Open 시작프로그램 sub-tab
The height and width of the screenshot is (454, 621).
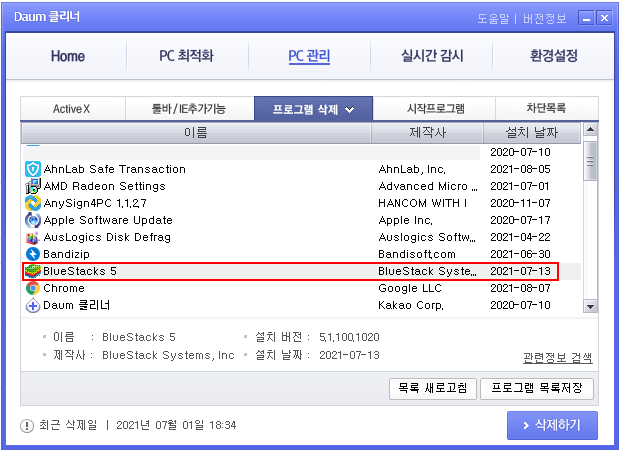pos(434,109)
